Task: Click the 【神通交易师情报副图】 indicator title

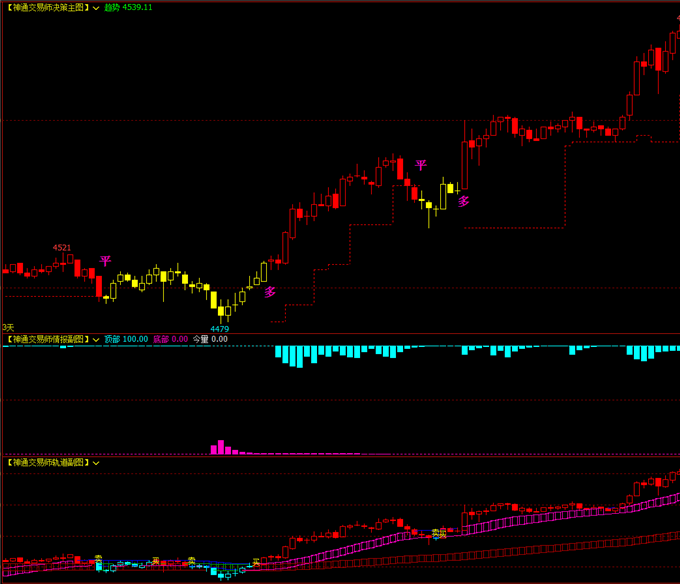Action: 48,339
